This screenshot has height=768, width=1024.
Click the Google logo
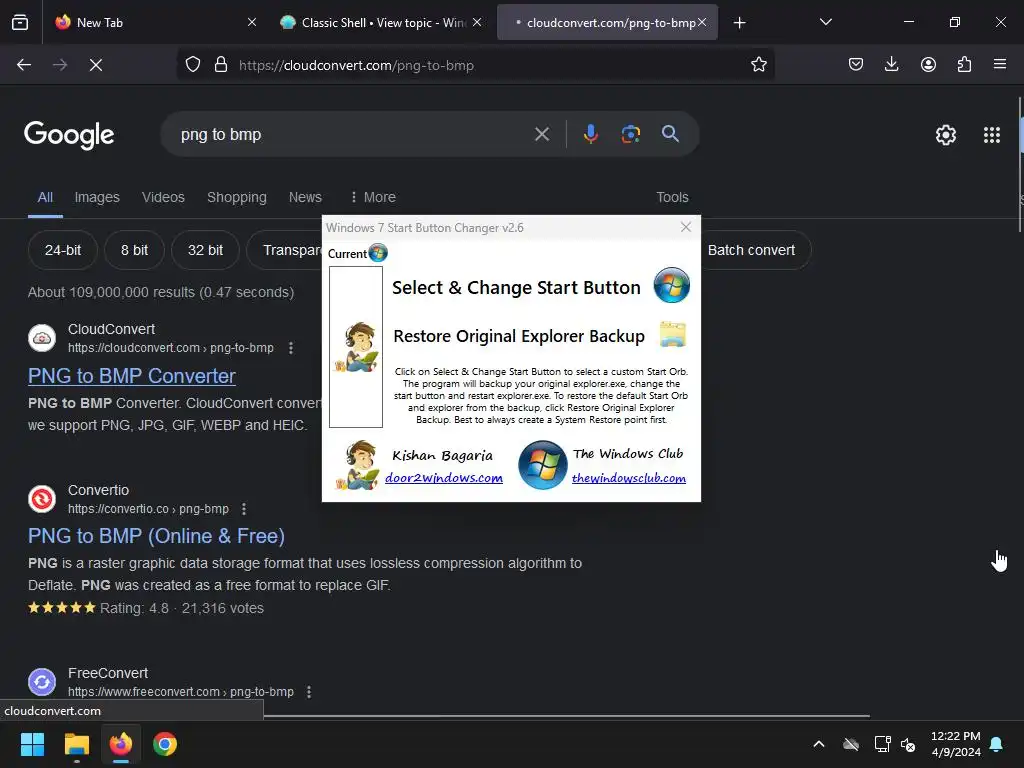tap(69, 135)
